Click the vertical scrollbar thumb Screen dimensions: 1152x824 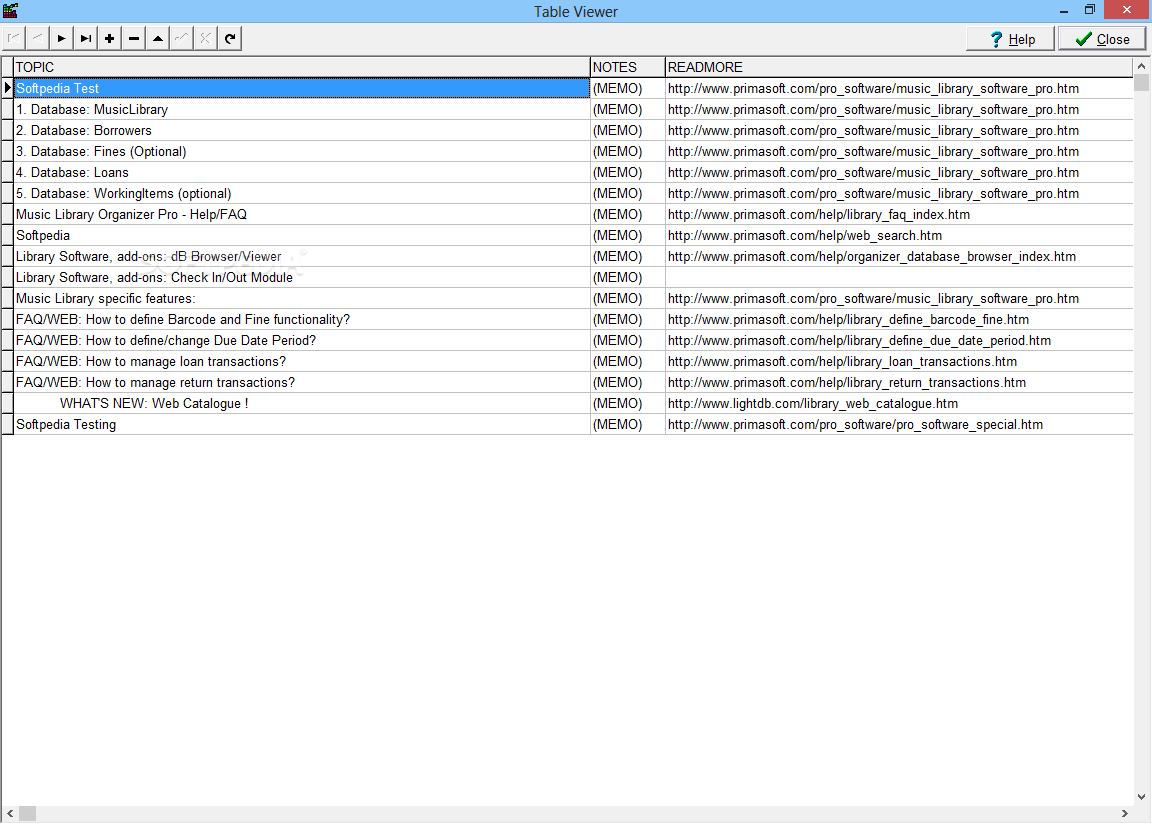pos(1141,82)
